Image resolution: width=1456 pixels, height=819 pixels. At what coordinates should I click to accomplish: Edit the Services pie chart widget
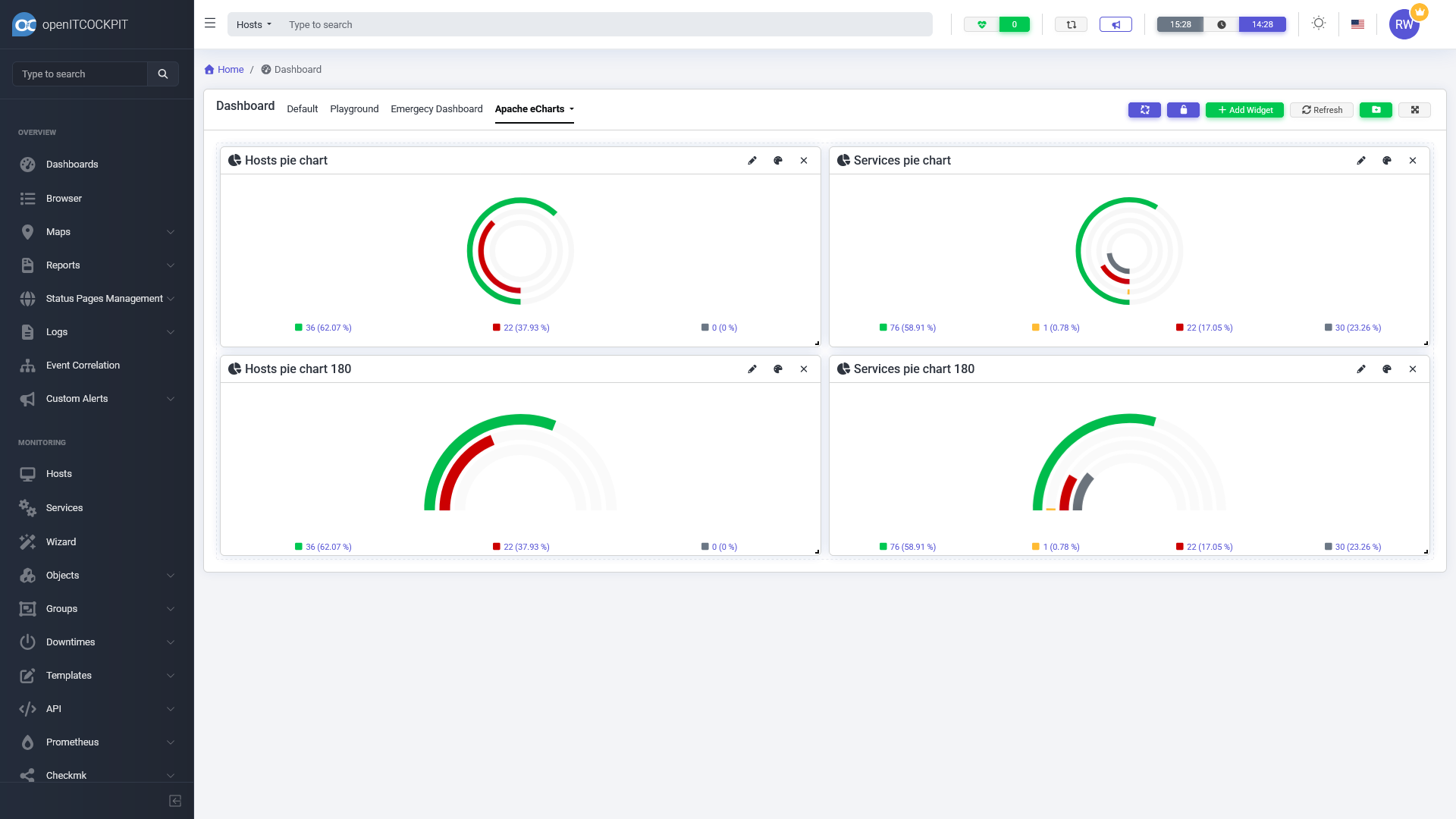(x=1361, y=161)
